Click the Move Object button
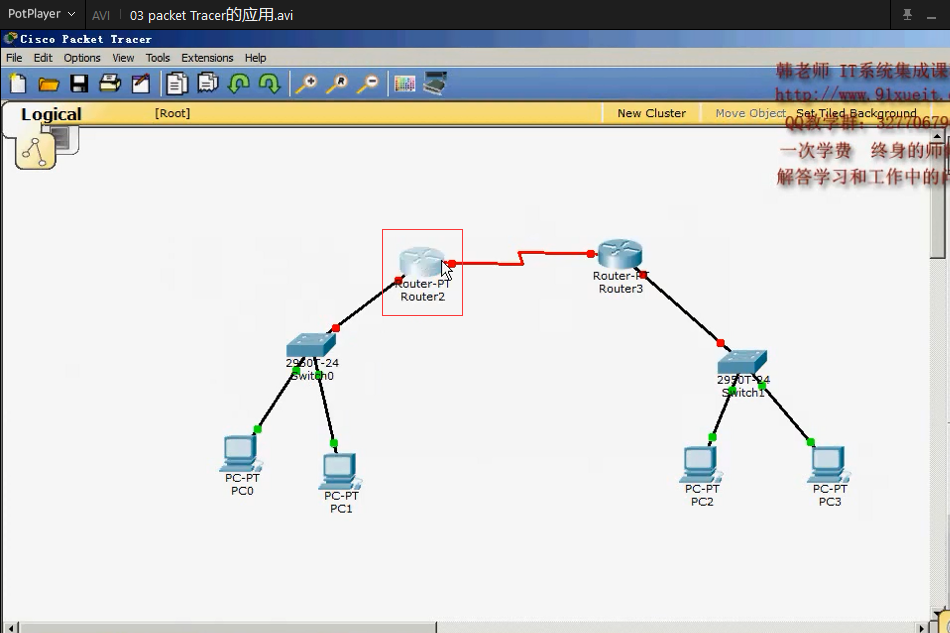This screenshot has height=633, width=950. coord(750,113)
